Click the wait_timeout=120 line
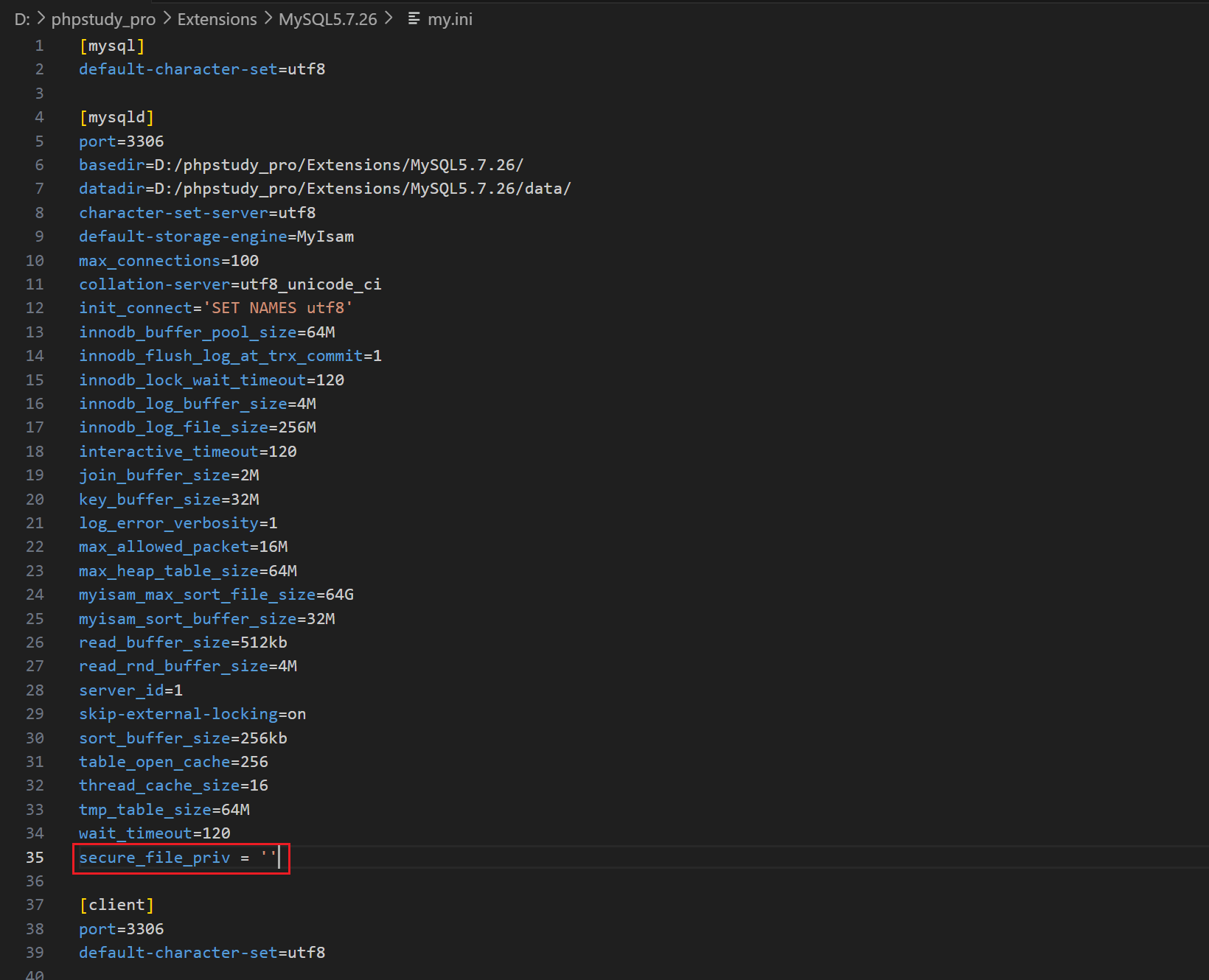This screenshot has height=980, width=1209. click(x=154, y=833)
